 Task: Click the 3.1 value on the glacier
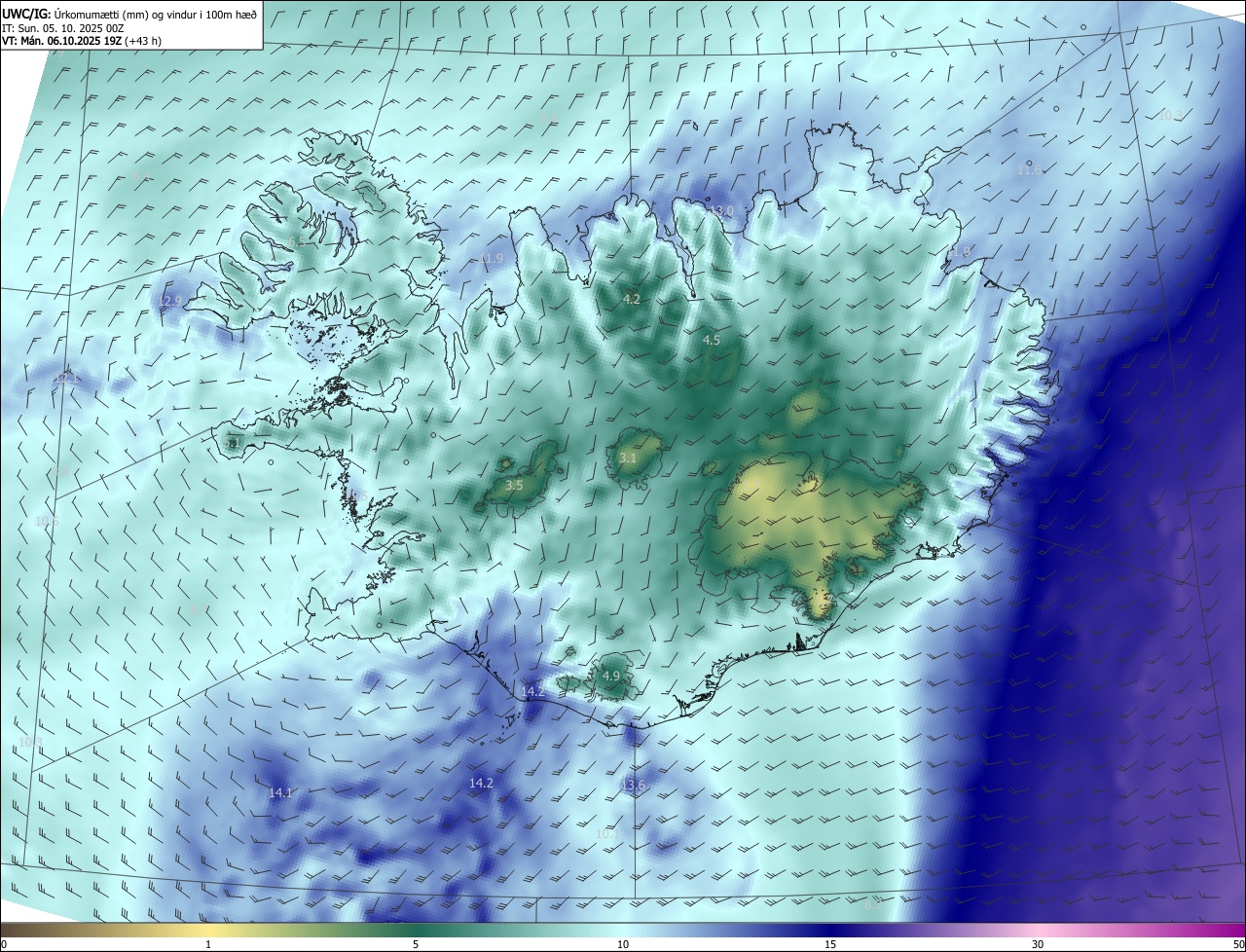[x=628, y=458]
